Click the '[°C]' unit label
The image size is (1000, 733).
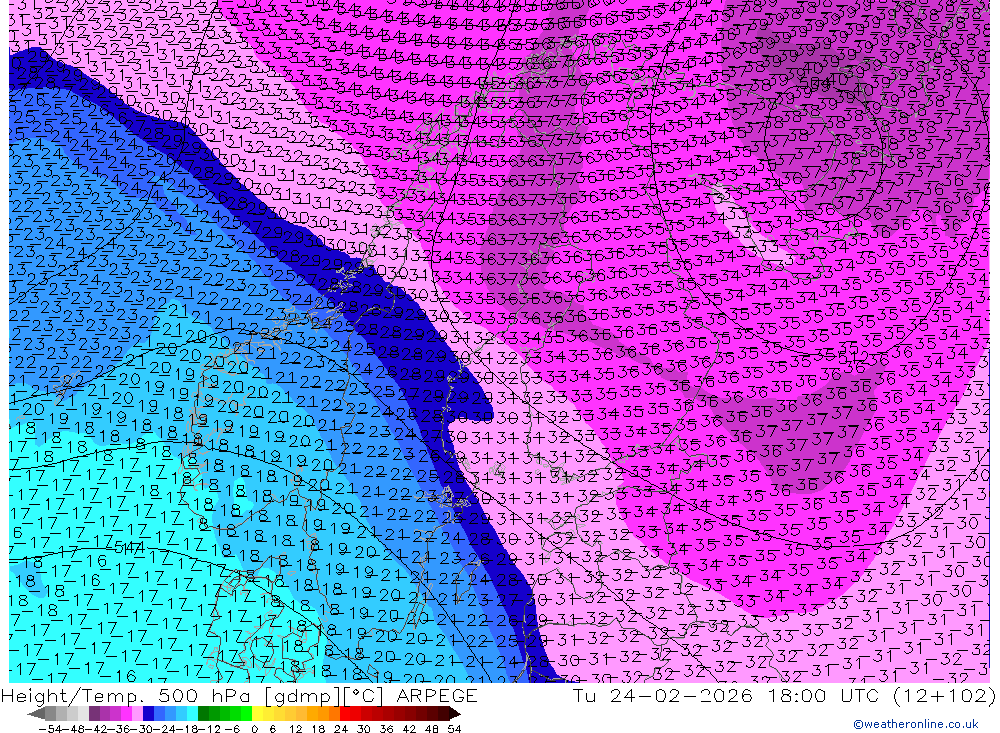(x=364, y=696)
